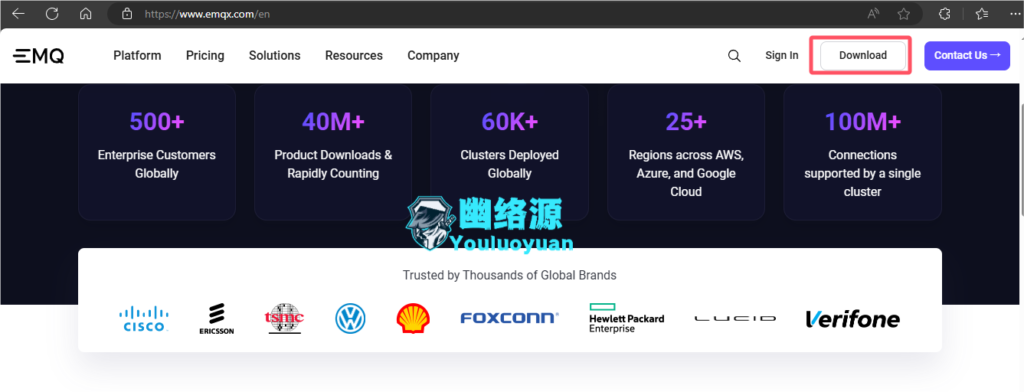The height and width of the screenshot is (392, 1024).
Task: Open the Company menu
Action: tap(433, 56)
